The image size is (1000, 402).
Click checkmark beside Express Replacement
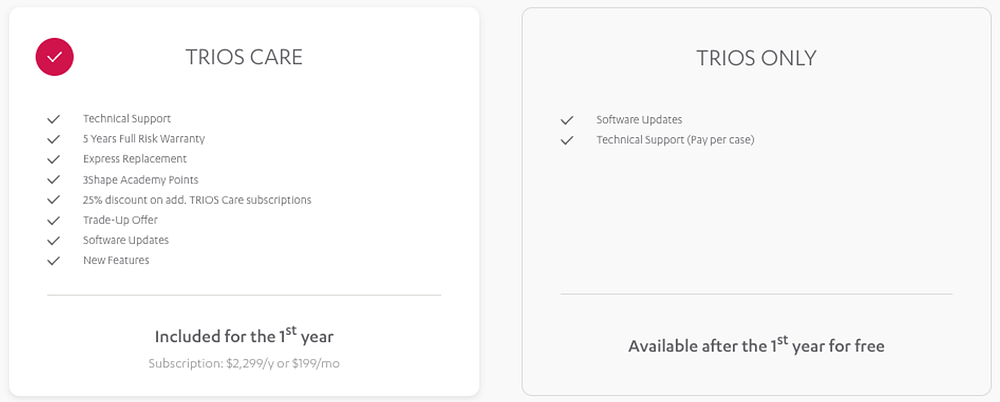(x=54, y=159)
